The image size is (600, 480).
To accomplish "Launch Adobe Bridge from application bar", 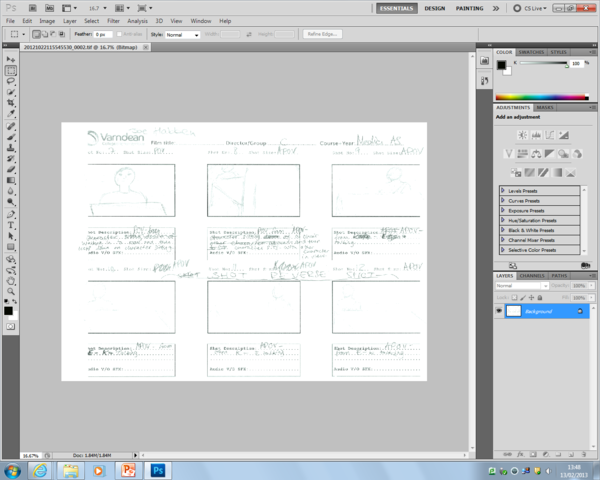I will coord(33,8).
